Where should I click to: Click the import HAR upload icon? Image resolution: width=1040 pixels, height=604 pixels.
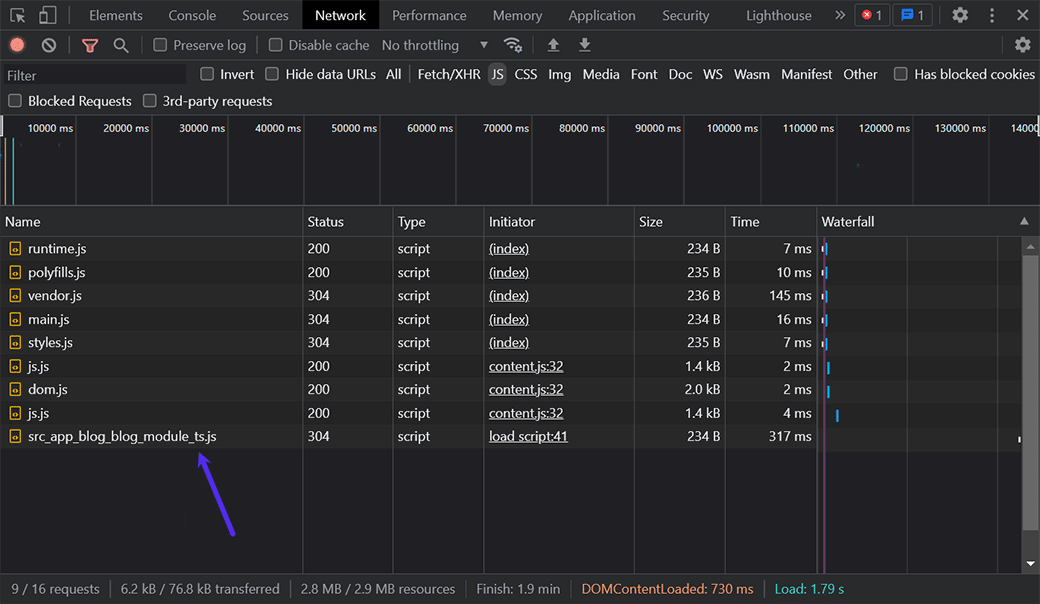point(553,45)
